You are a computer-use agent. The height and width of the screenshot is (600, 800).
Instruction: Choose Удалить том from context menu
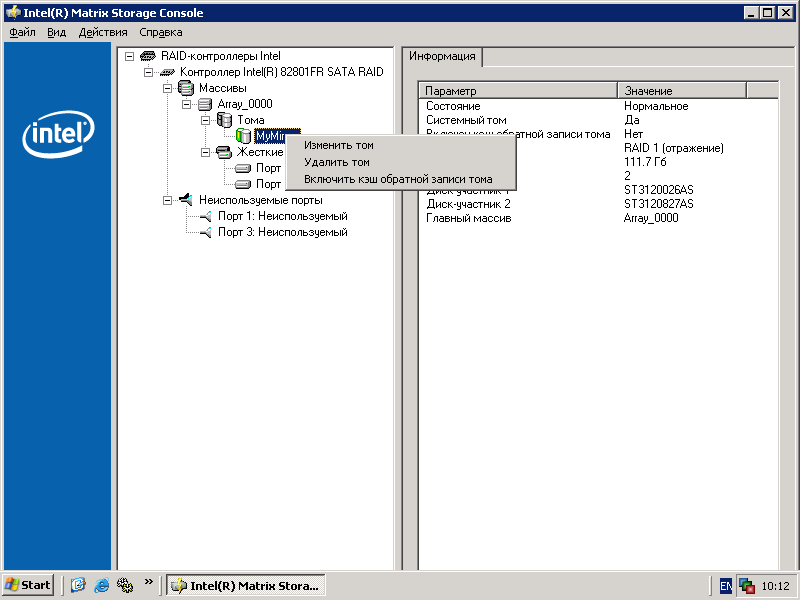[401, 162]
